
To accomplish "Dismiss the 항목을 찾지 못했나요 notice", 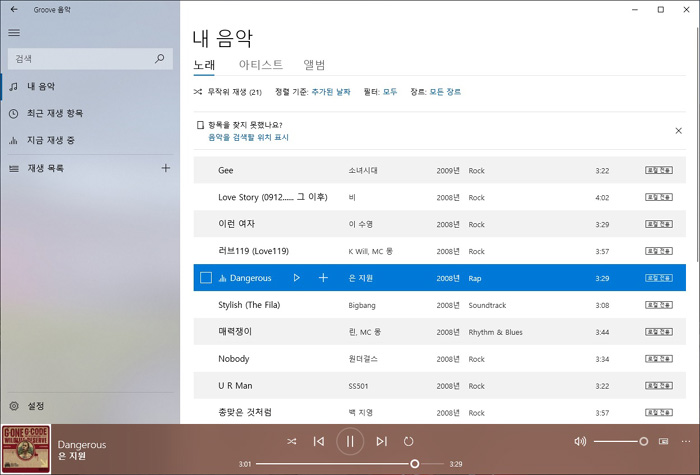I will tap(679, 131).
